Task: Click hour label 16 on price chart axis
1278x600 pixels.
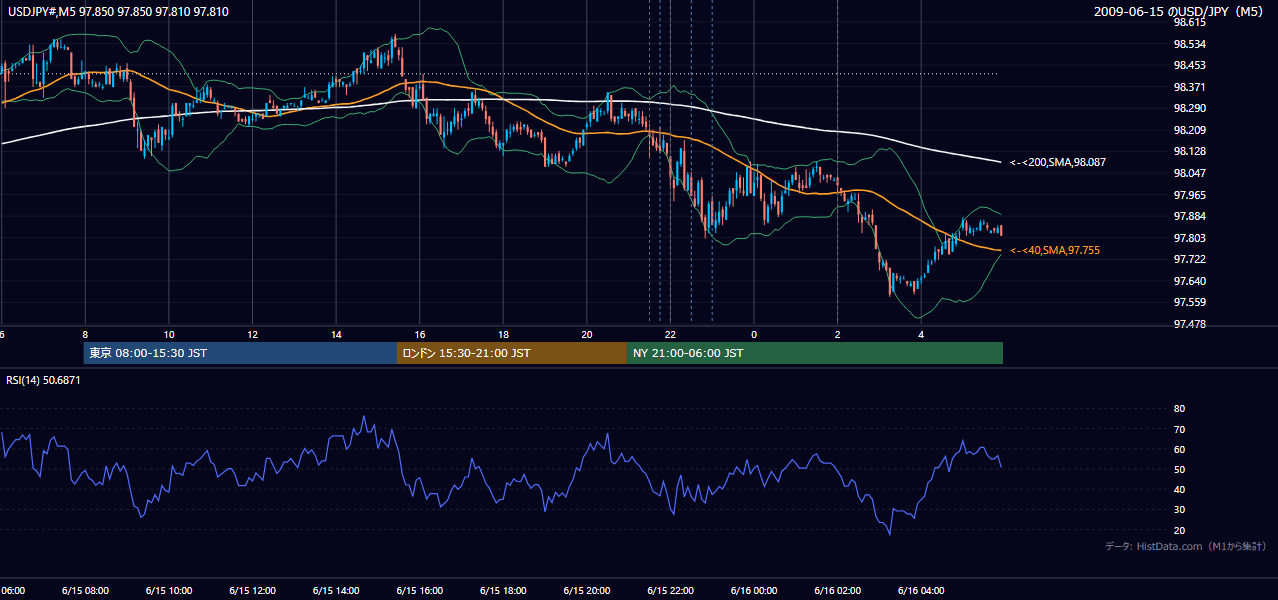Action: (x=420, y=334)
